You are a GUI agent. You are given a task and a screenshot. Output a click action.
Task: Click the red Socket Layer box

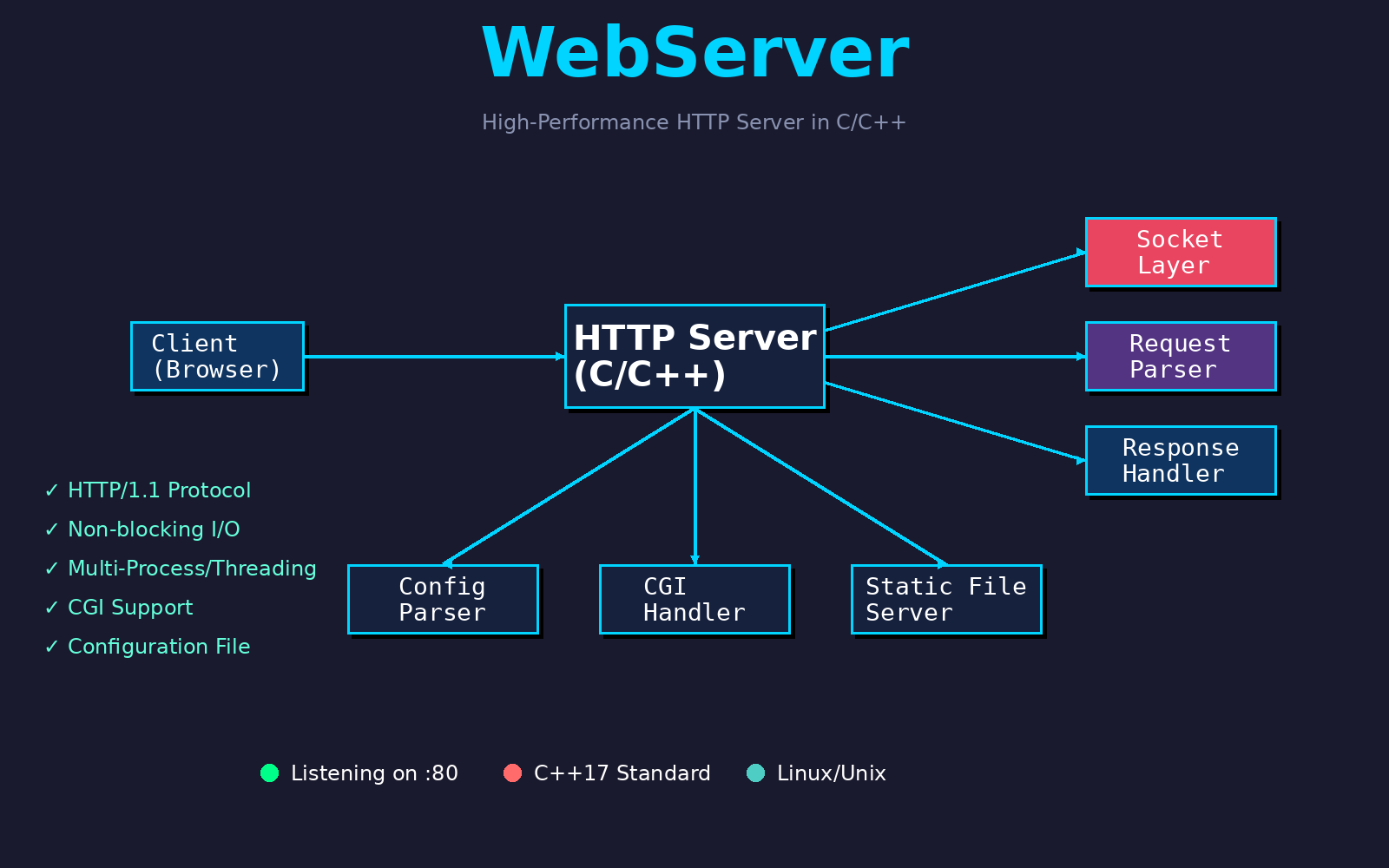coord(1181,252)
